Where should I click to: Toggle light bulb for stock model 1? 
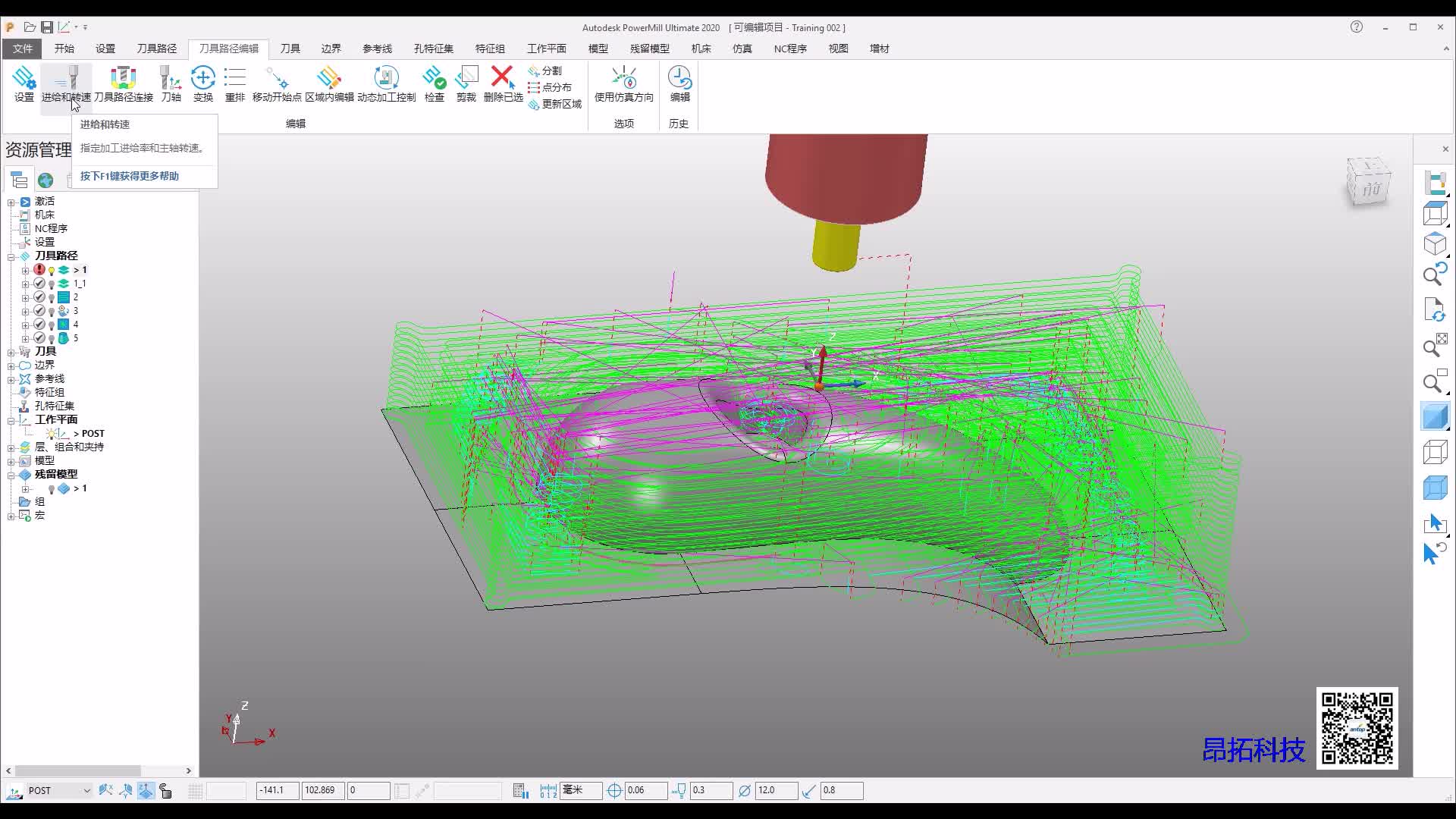coord(52,489)
